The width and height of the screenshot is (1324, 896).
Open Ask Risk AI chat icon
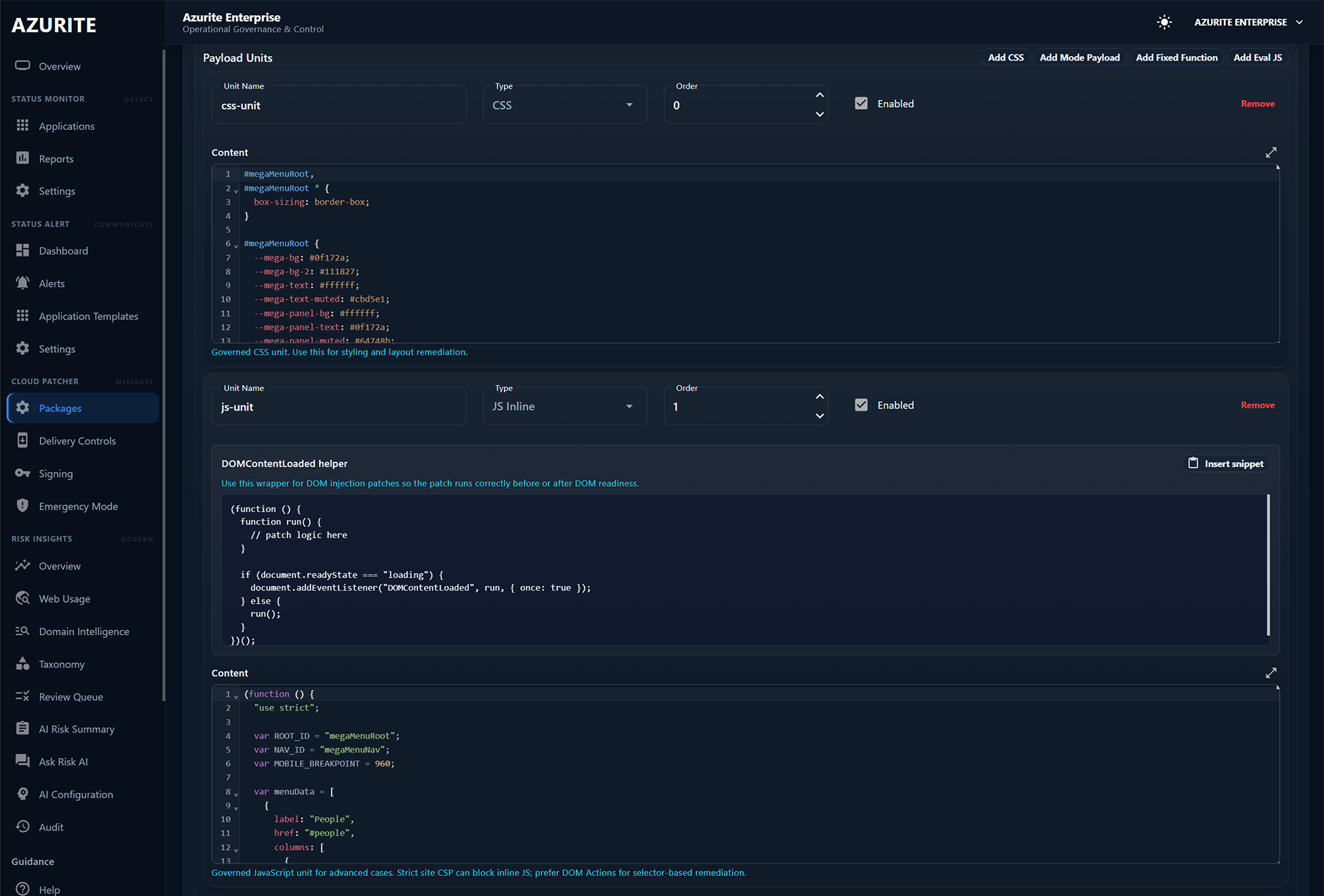[23, 761]
